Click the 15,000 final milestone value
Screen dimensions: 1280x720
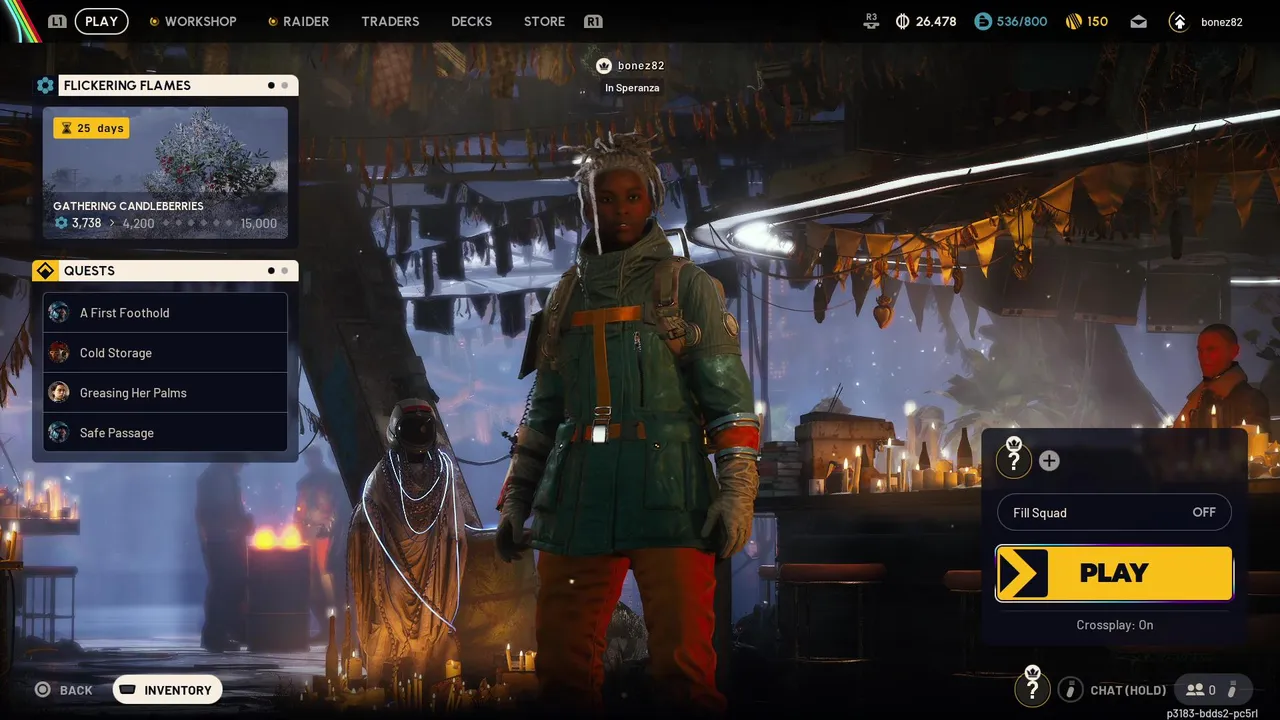[x=258, y=223]
